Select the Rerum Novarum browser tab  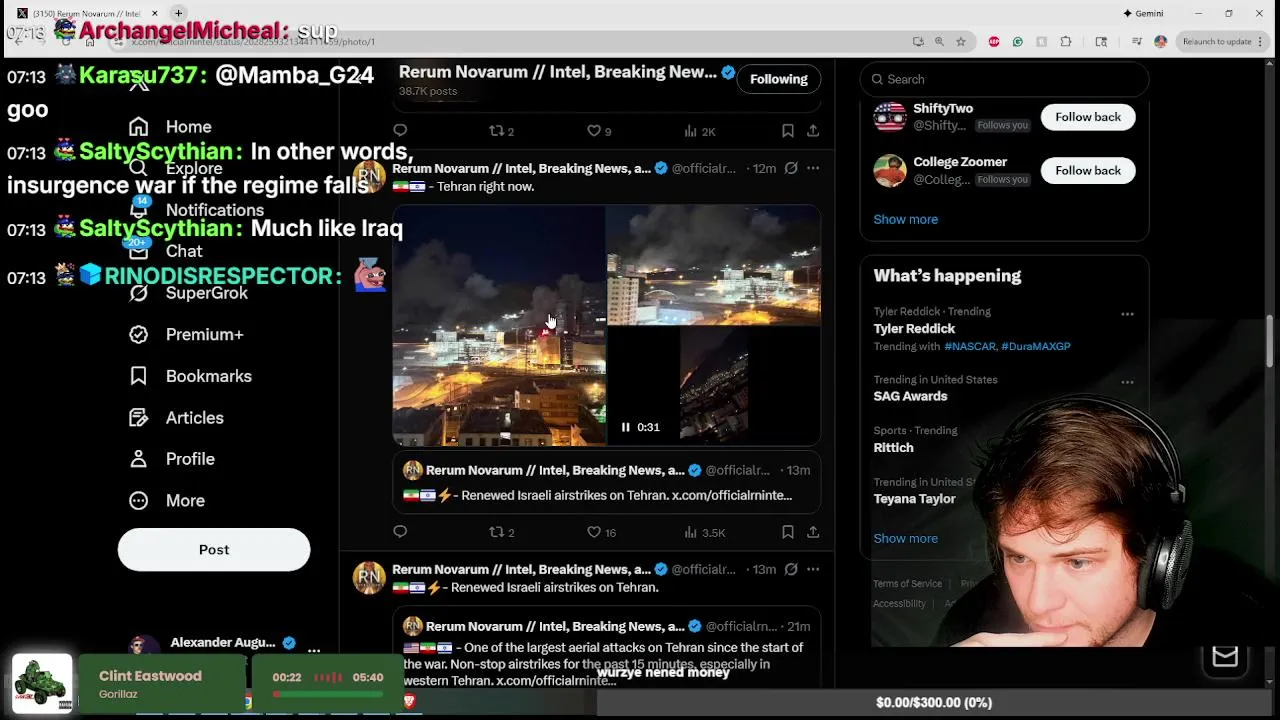(86, 13)
